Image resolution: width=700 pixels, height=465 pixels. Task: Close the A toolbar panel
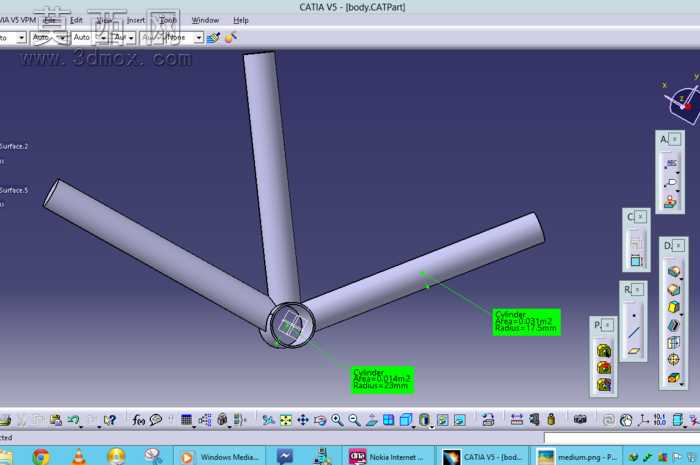pyautogui.click(x=675, y=139)
